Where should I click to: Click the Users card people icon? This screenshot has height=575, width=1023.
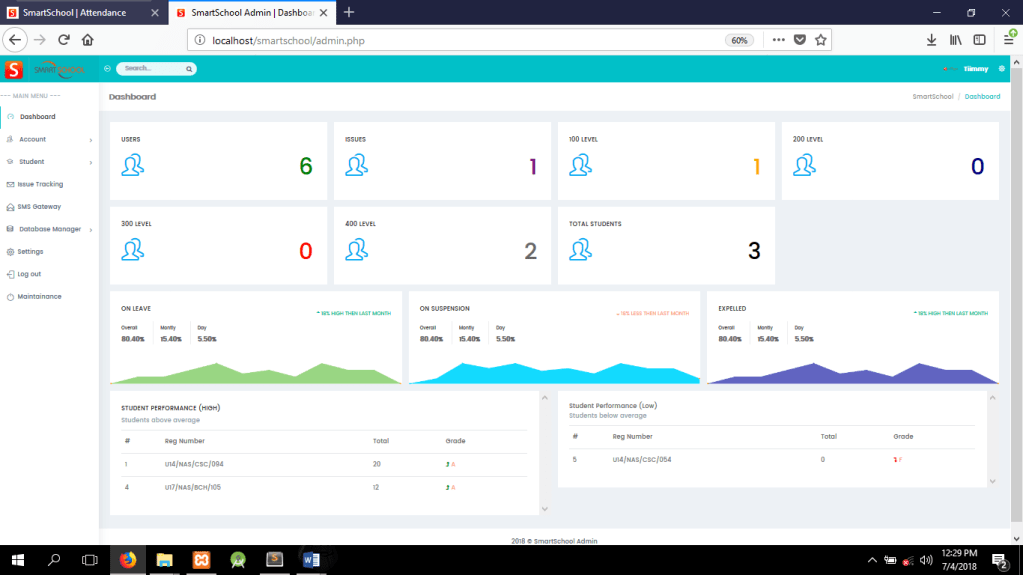pyautogui.click(x=133, y=166)
